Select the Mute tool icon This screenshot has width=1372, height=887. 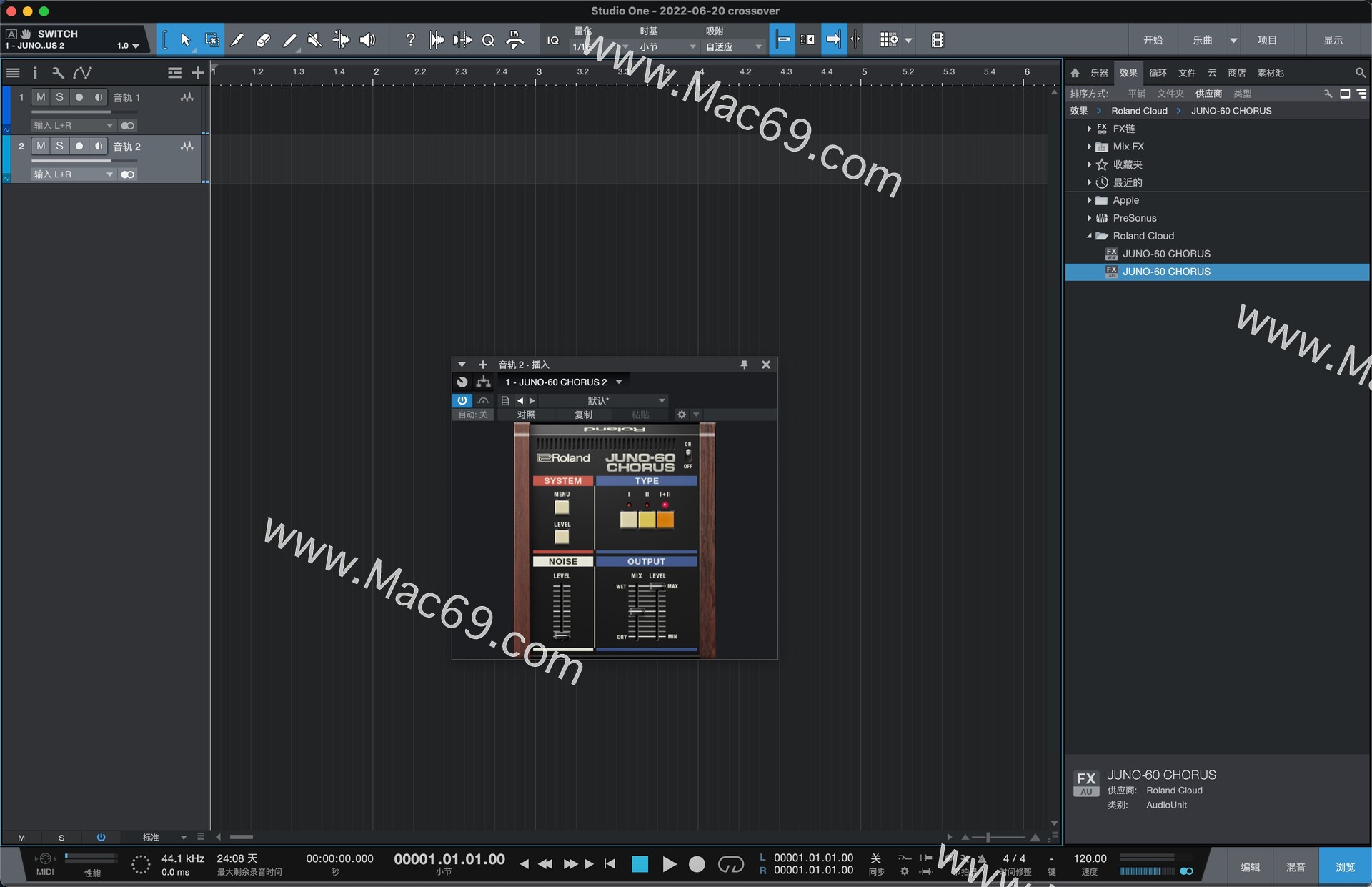tap(314, 40)
